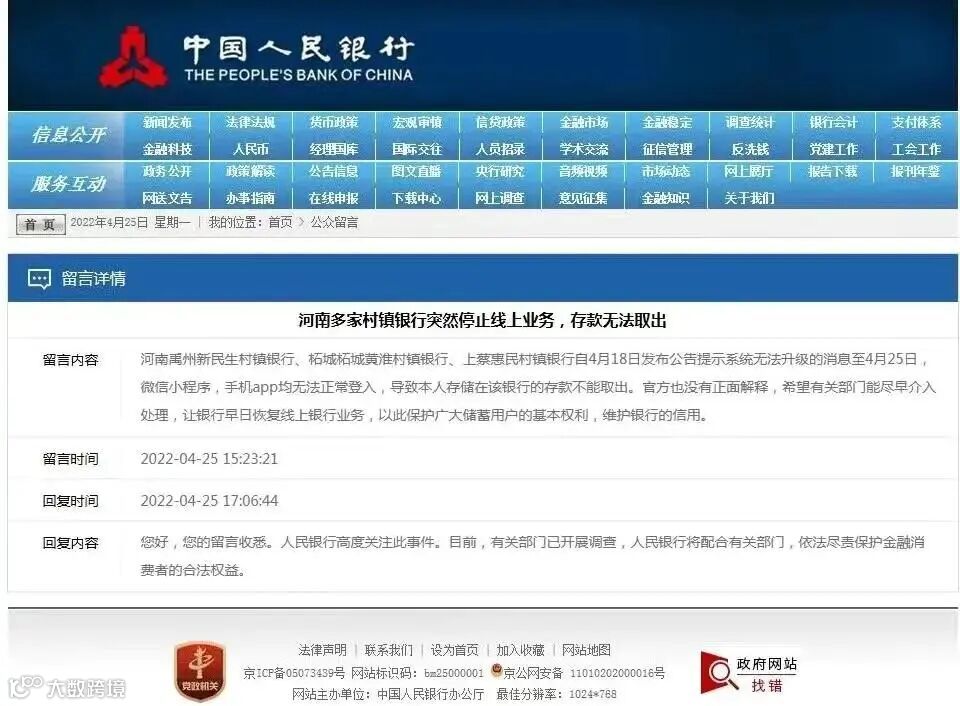The image size is (960, 706).
Task: Open the 金融知识 menu item
Action: click(666, 198)
